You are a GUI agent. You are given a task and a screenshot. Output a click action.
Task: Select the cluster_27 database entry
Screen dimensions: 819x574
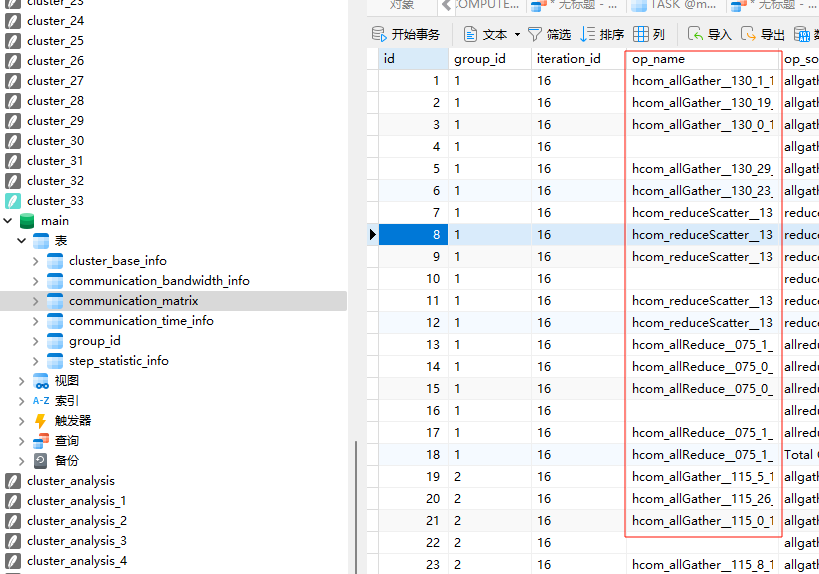tap(55, 81)
